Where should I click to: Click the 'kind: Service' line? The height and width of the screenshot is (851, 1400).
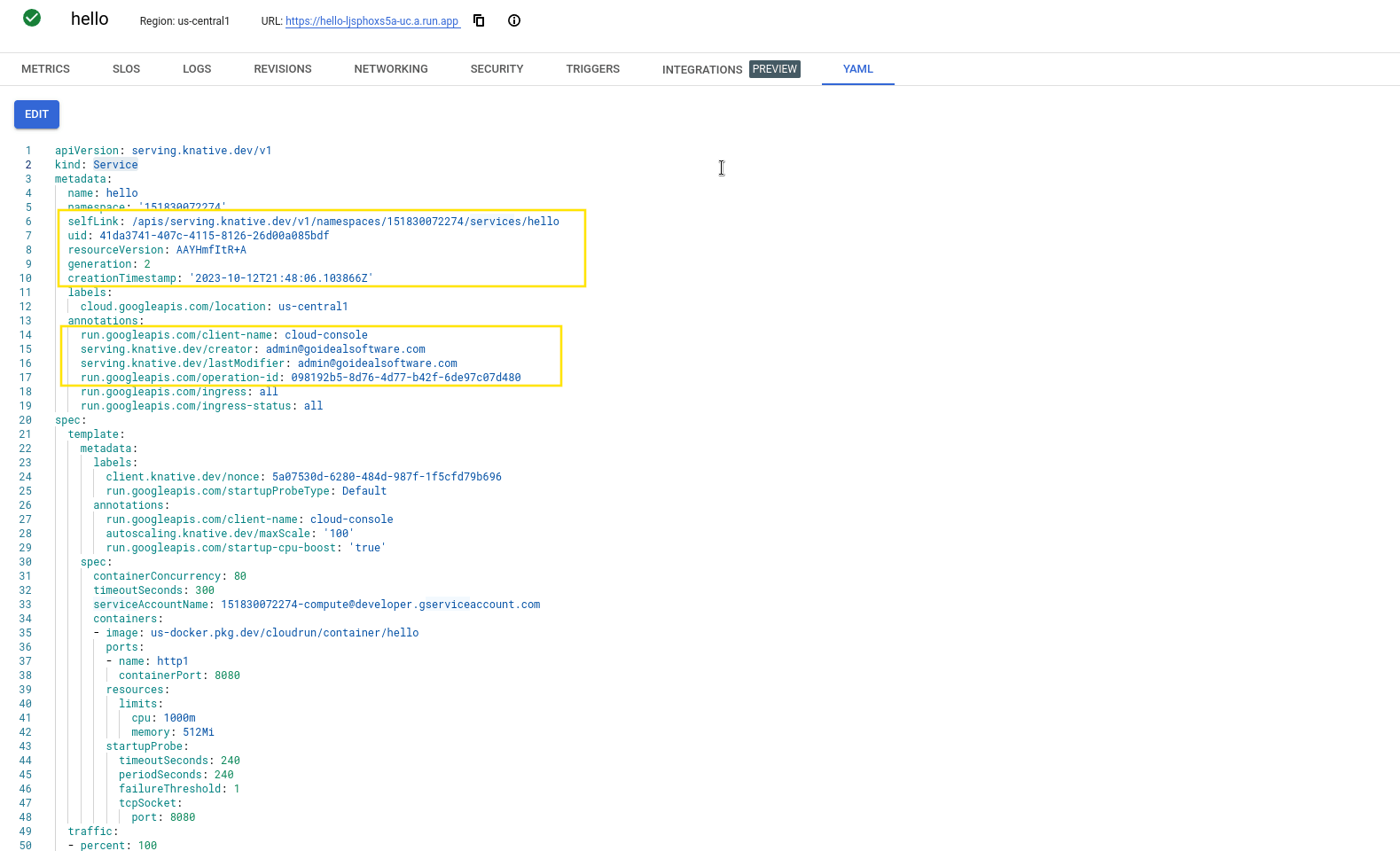97,165
